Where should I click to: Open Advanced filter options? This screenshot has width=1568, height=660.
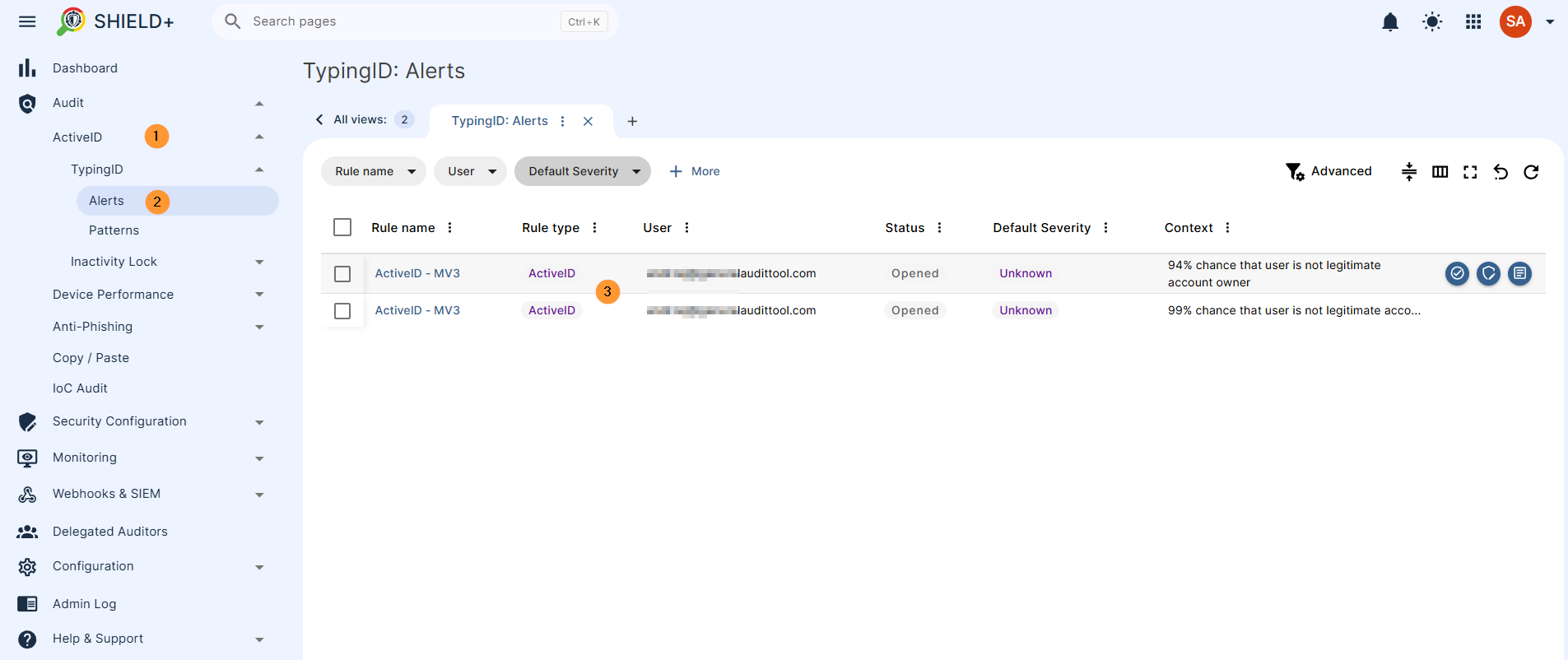[x=1328, y=171]
